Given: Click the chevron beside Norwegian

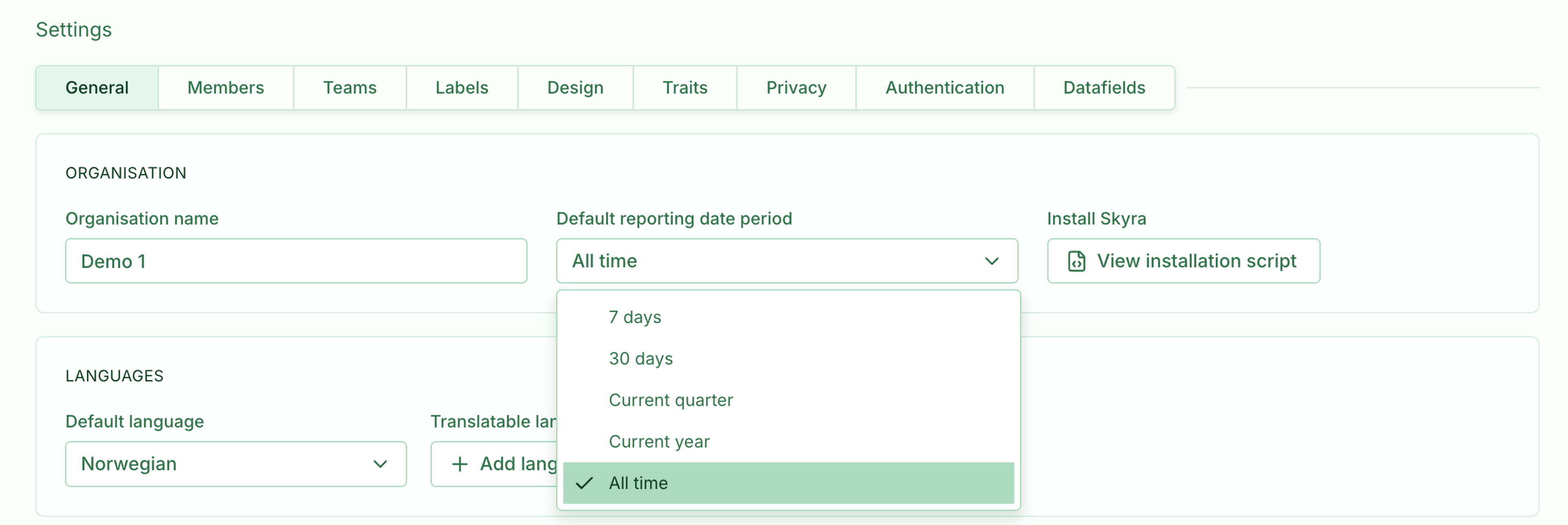Looking at the screenshot, I should [380, 464].
